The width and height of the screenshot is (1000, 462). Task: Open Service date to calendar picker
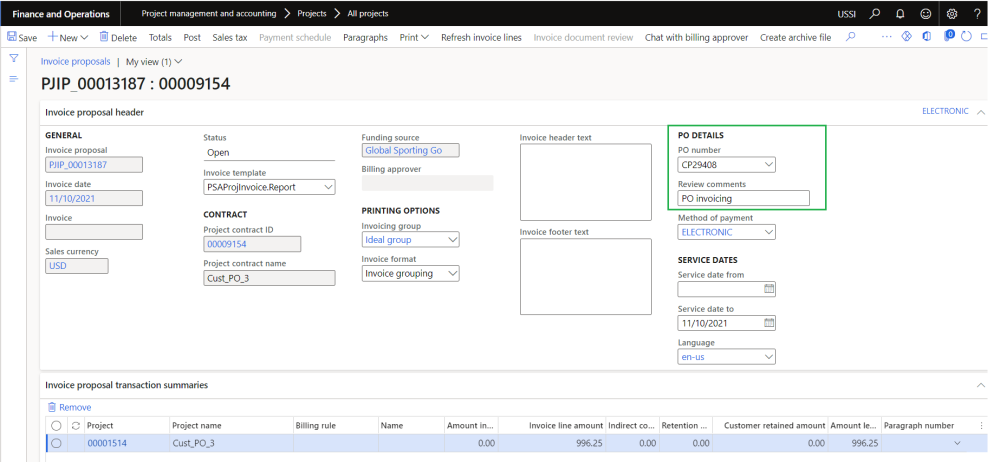point(769,323)
